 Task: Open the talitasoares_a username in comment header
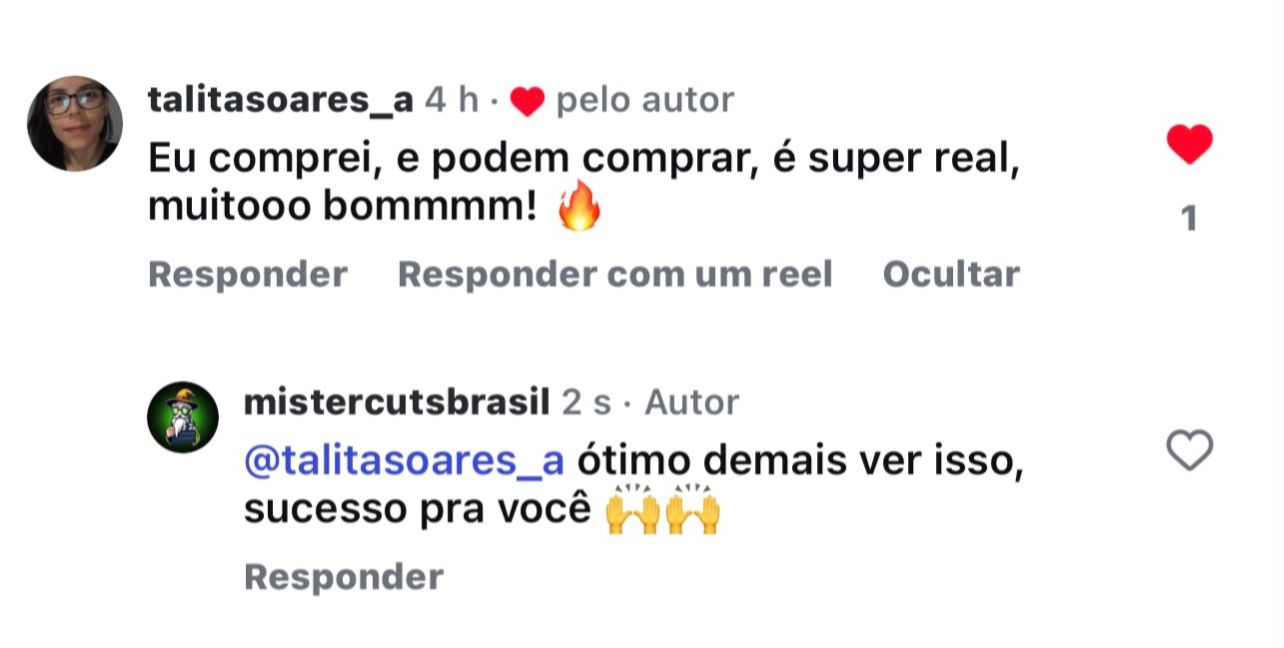pyautogui.click(x=280, y=100)
